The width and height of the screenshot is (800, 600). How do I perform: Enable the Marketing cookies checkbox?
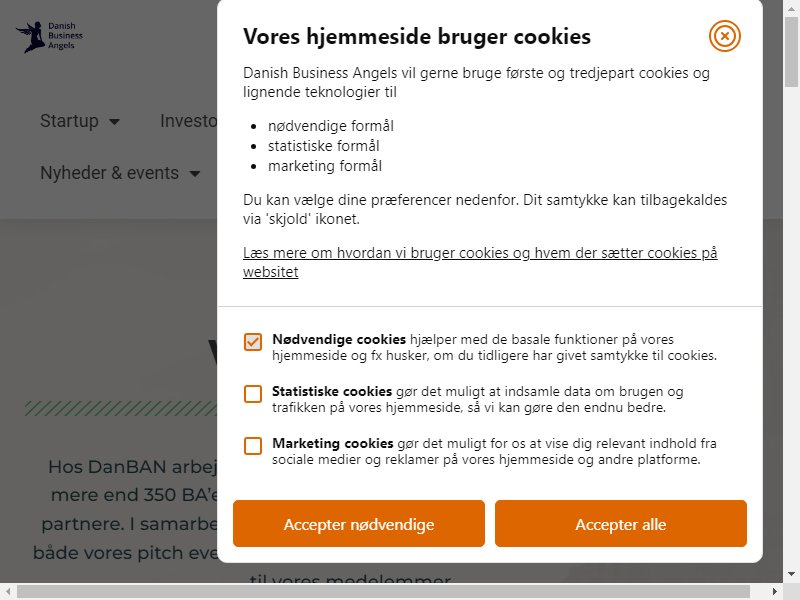click(x=253, y=445)
